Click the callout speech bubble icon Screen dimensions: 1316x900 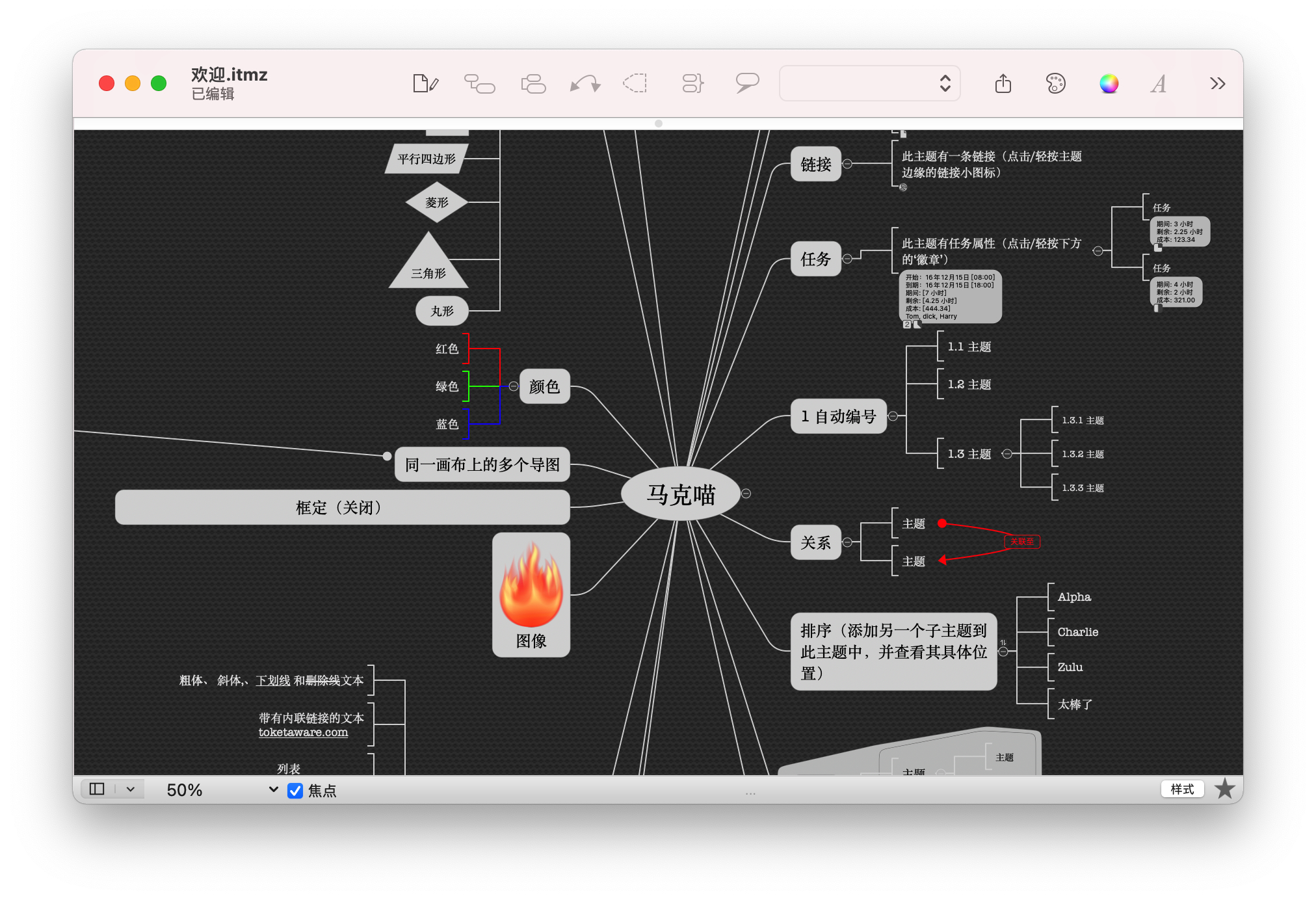[747, 83]
